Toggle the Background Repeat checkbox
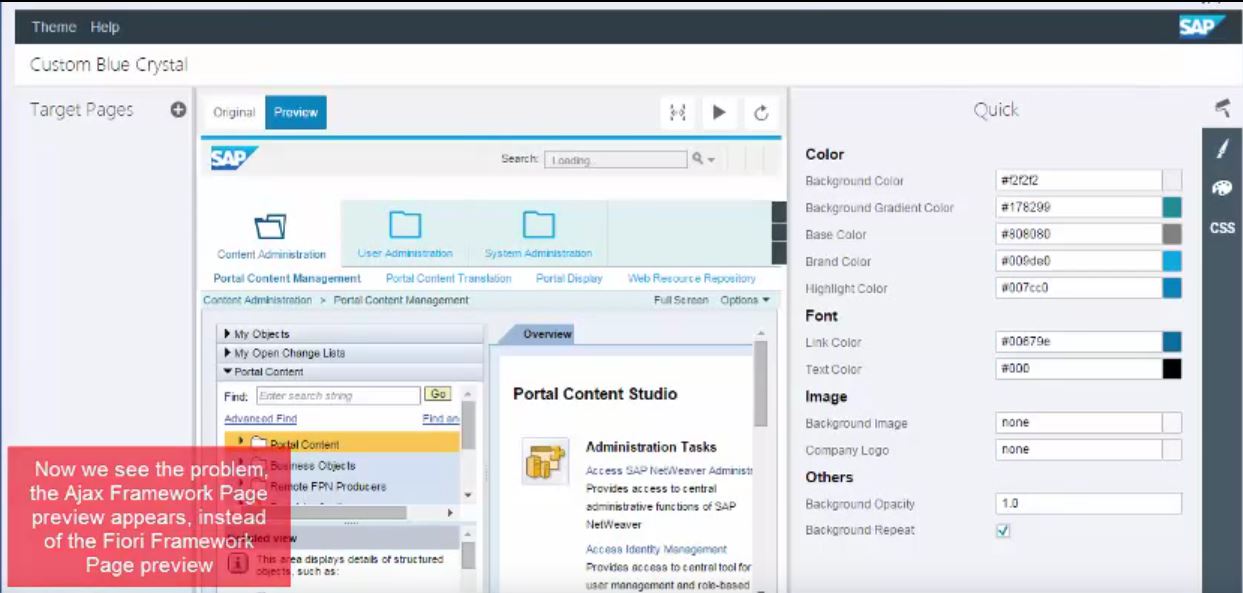Screen dimensions: 1243x593 pyautogui.click(x=1004, y=531)
